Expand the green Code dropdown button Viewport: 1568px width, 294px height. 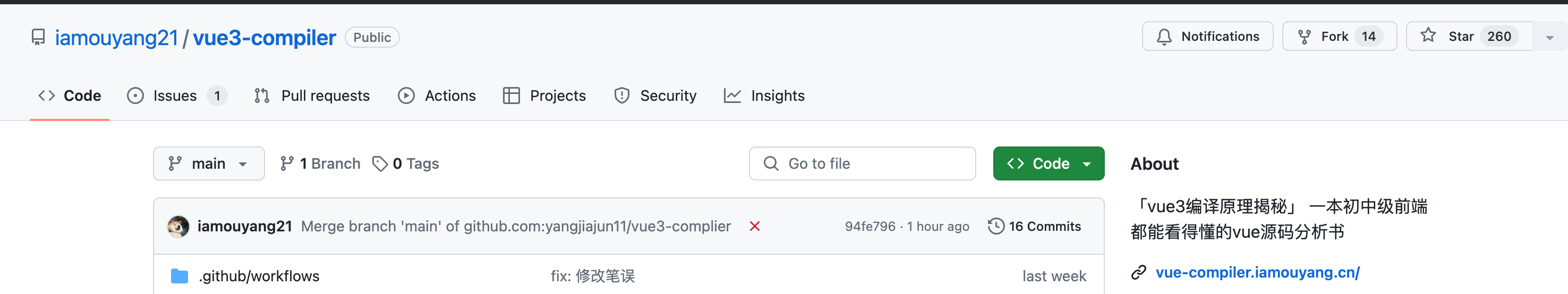point(1048,164)
